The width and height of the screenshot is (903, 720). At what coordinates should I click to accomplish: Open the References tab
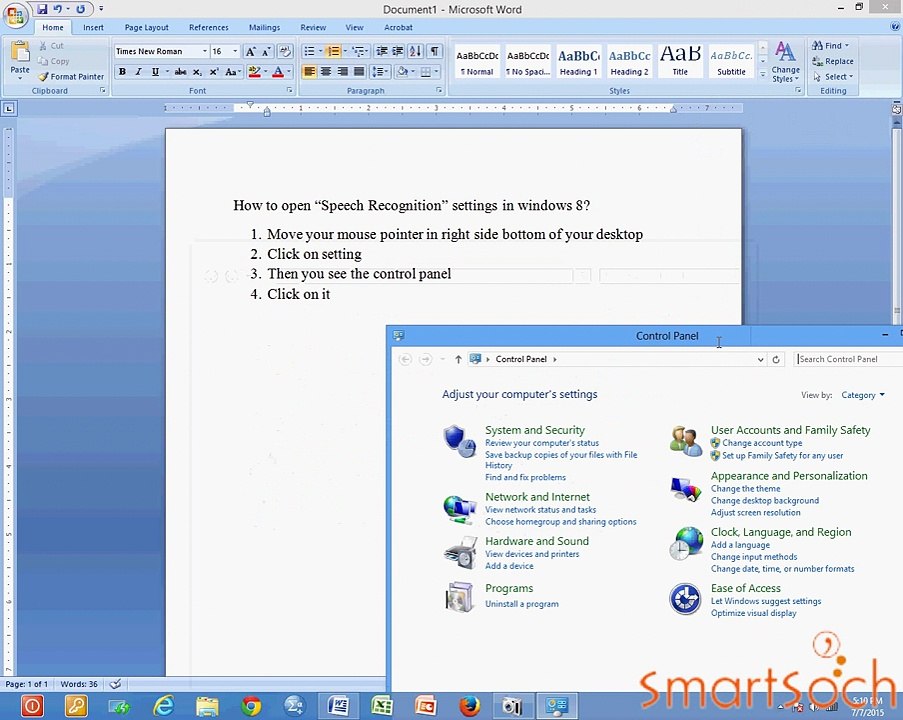(x=208, y=27)
